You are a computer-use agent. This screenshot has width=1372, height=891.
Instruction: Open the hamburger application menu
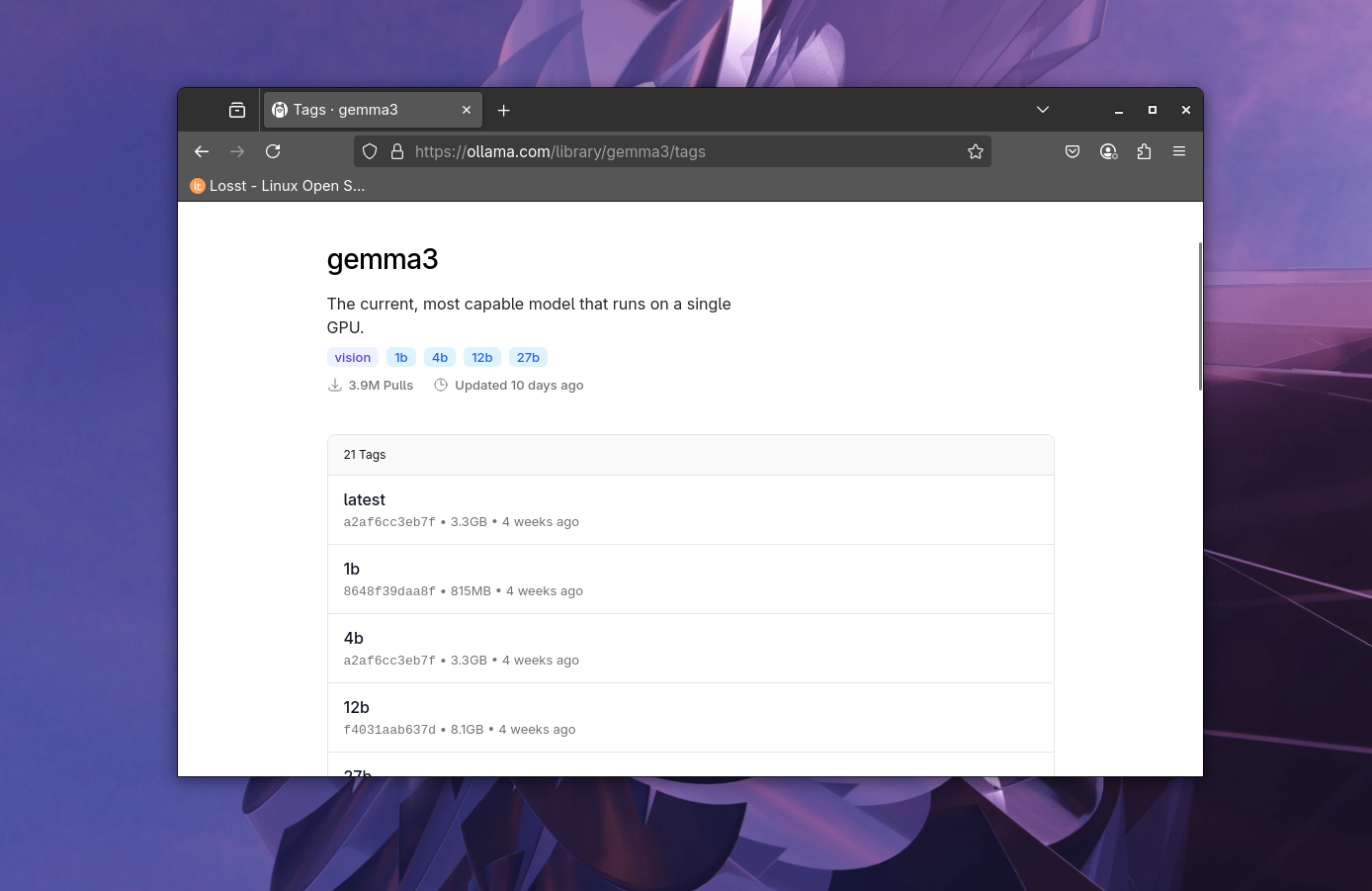pyautogui.click(x=1179, y=151)
